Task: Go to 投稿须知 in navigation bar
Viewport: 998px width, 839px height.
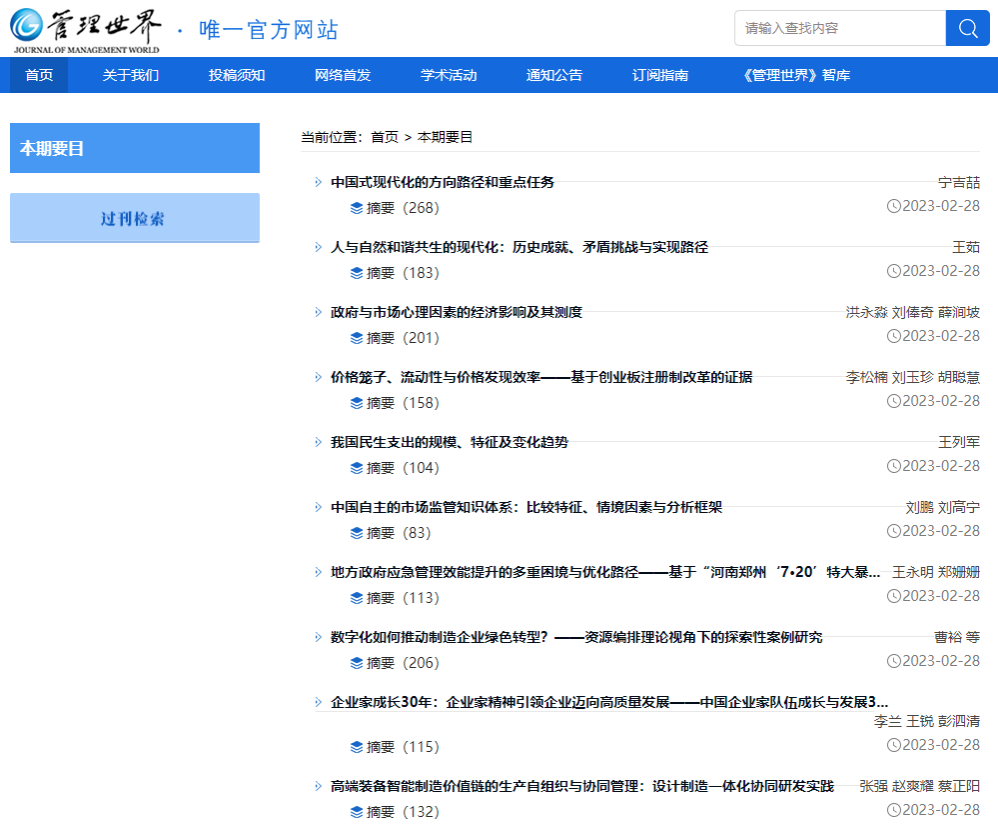Action: point(237,75)
